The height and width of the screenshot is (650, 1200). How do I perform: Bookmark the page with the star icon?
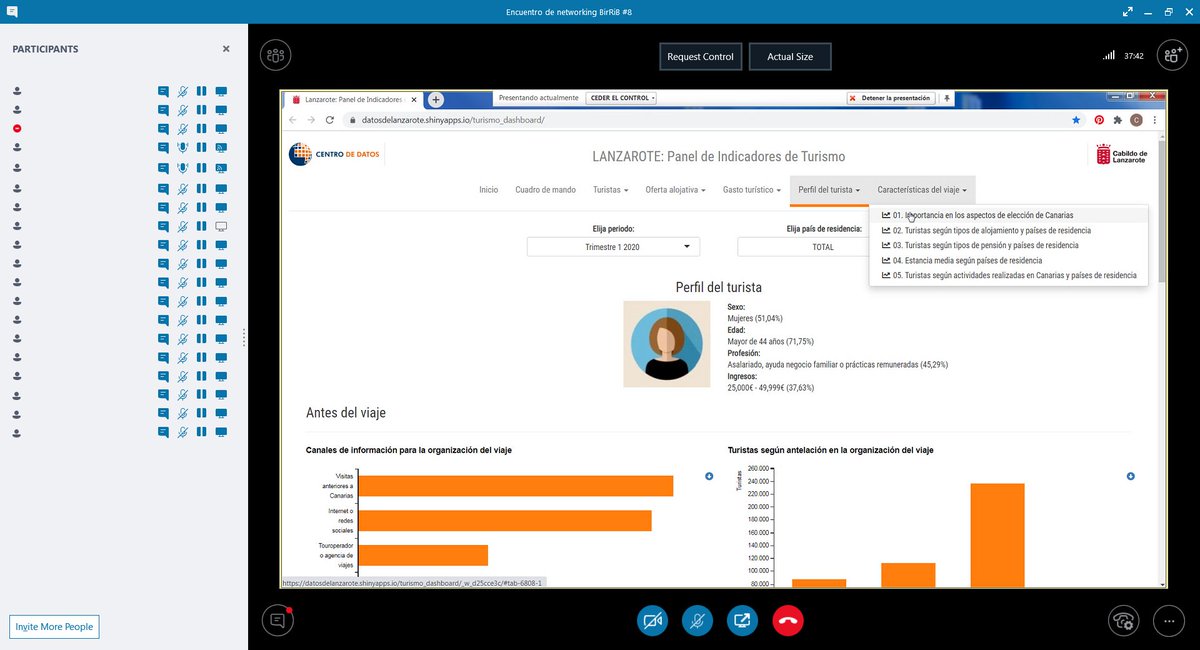tap(1076, 119)
